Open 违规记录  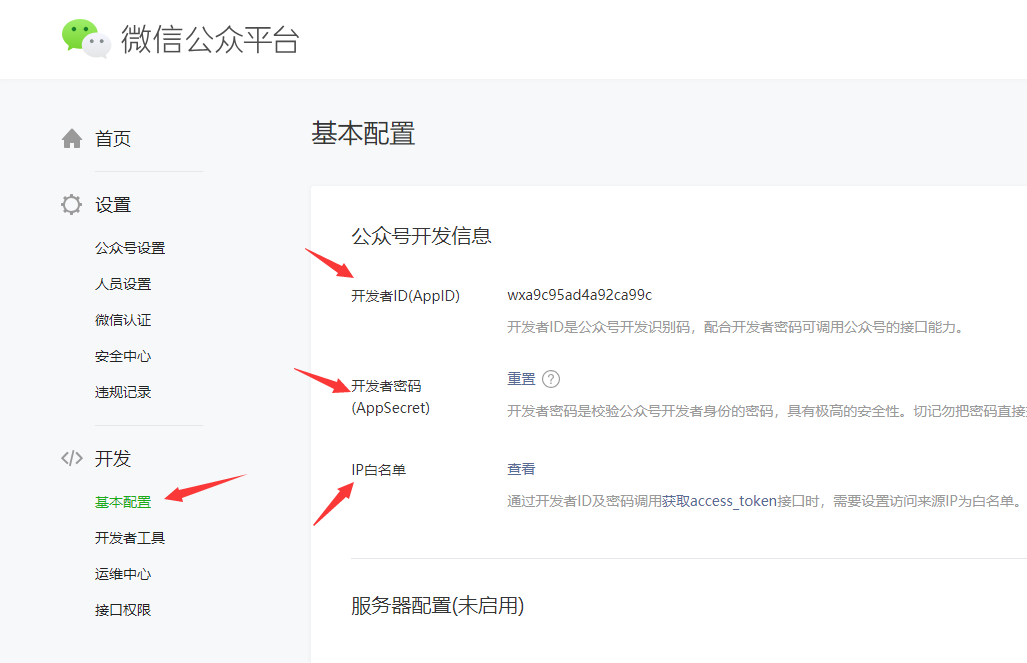(x=125, y=391)
